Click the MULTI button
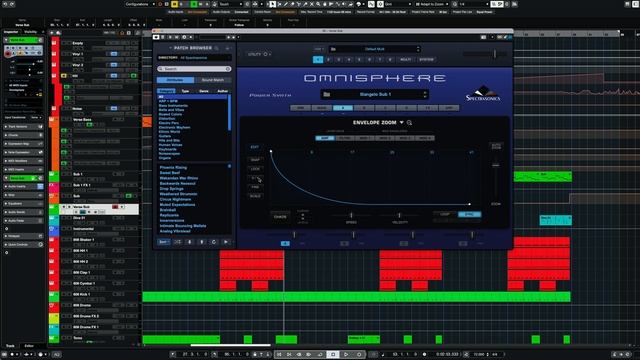This screenshot has height=360, width=640. tap(405, 60)
